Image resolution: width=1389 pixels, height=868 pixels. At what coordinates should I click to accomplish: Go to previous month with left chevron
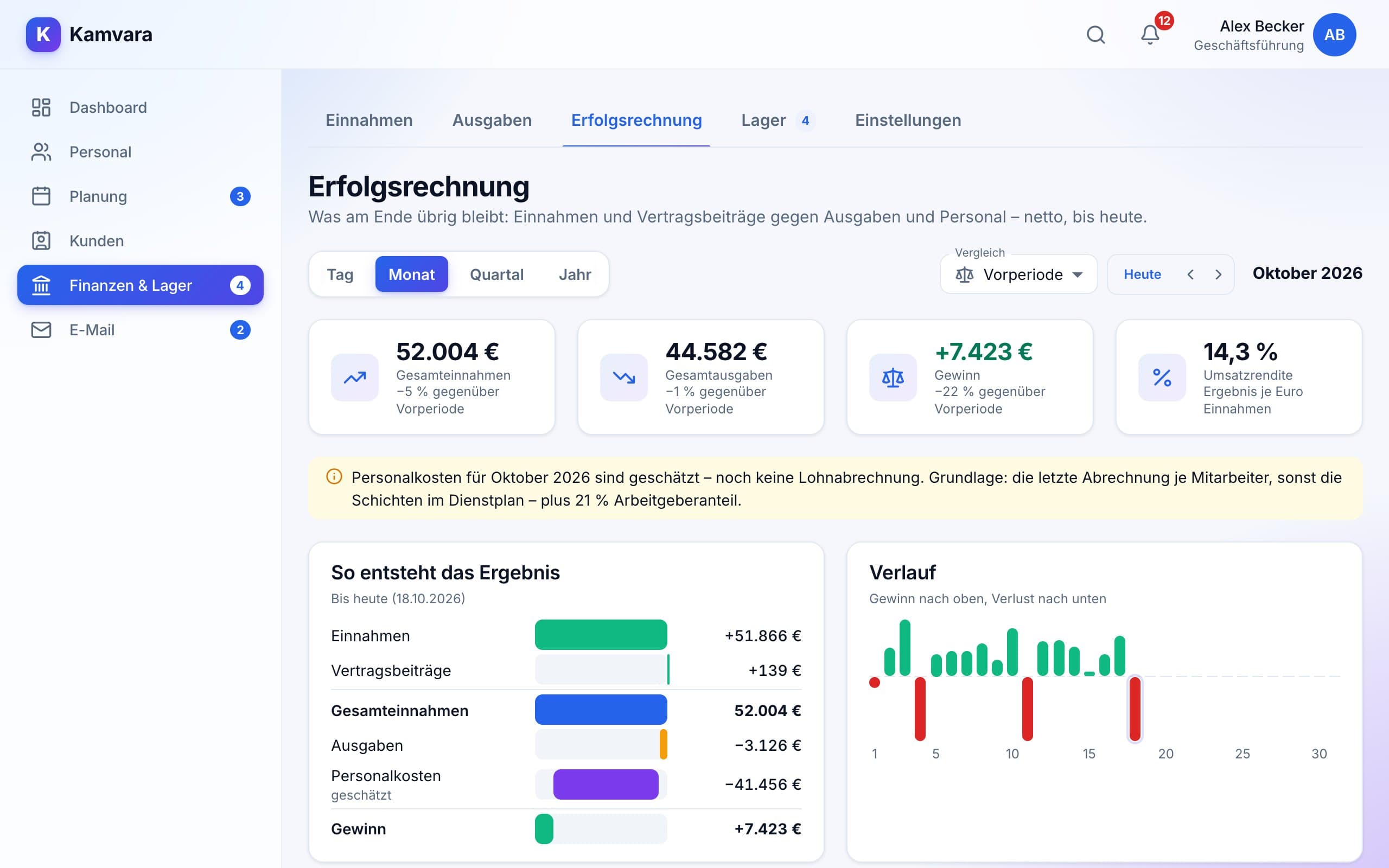tap(1190, 275)
